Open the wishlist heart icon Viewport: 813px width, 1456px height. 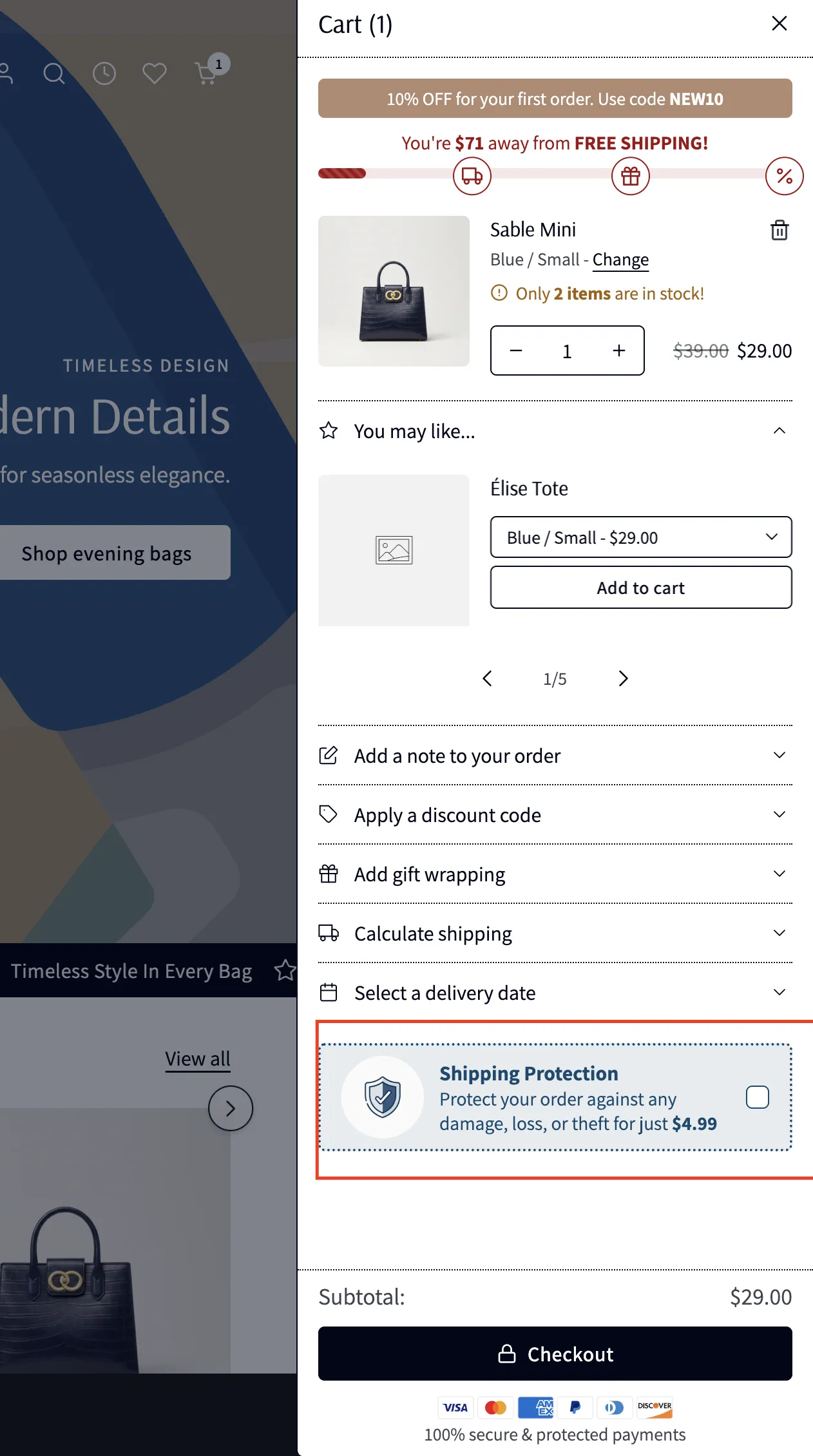[155, 73]
